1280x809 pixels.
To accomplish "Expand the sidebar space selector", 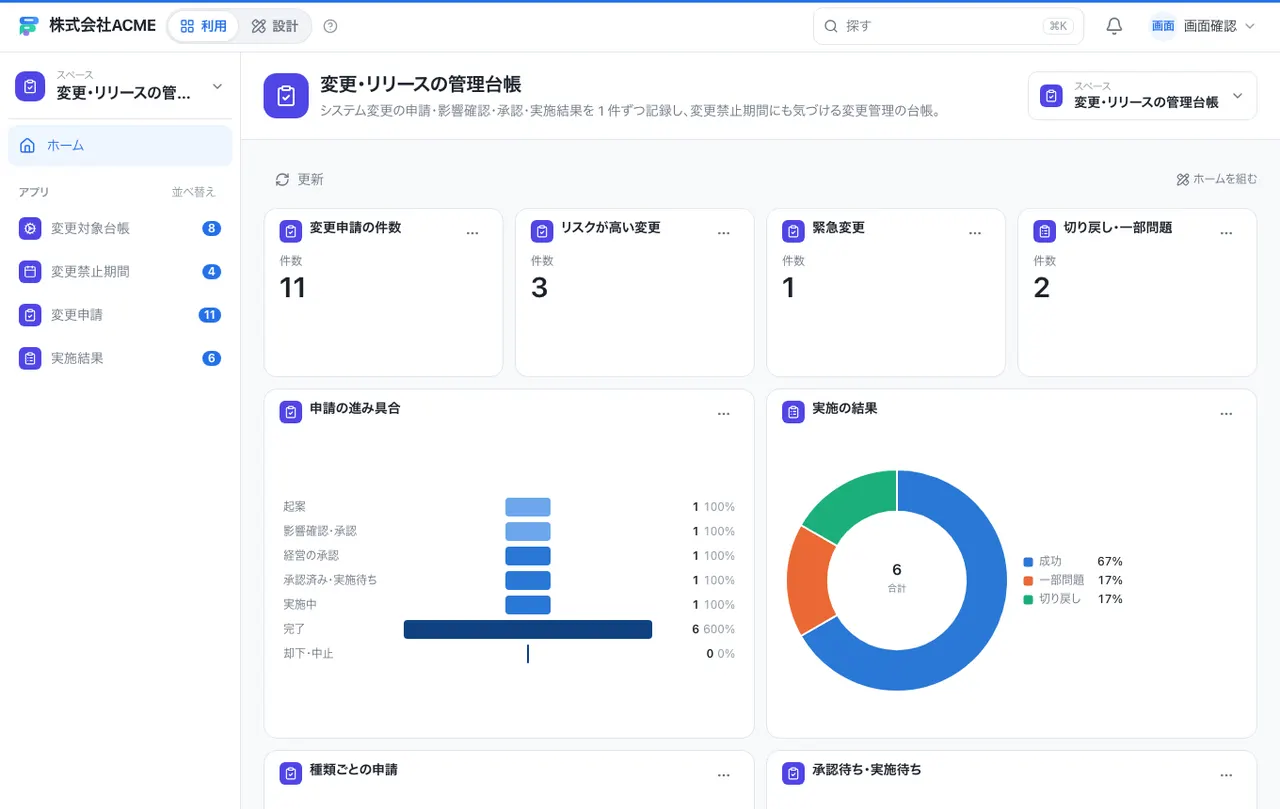I will pos(120,86).
